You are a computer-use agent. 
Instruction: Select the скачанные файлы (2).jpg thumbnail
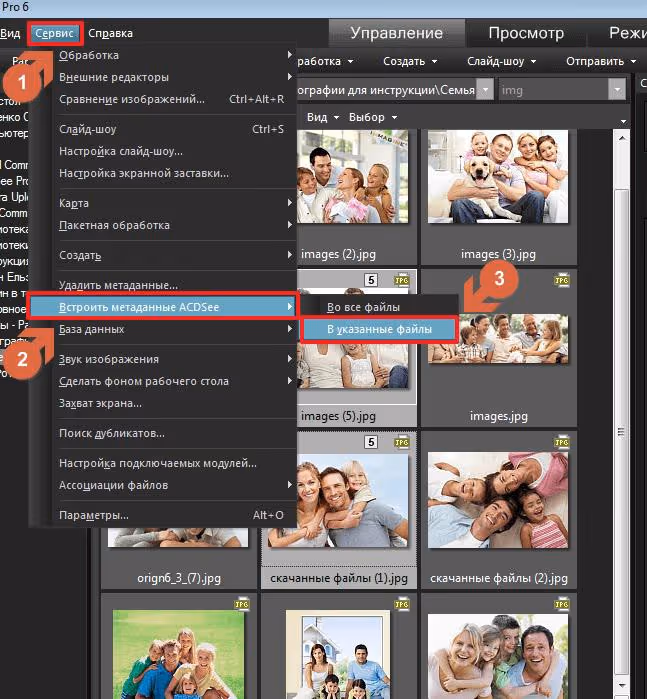(x=498, y=501)
